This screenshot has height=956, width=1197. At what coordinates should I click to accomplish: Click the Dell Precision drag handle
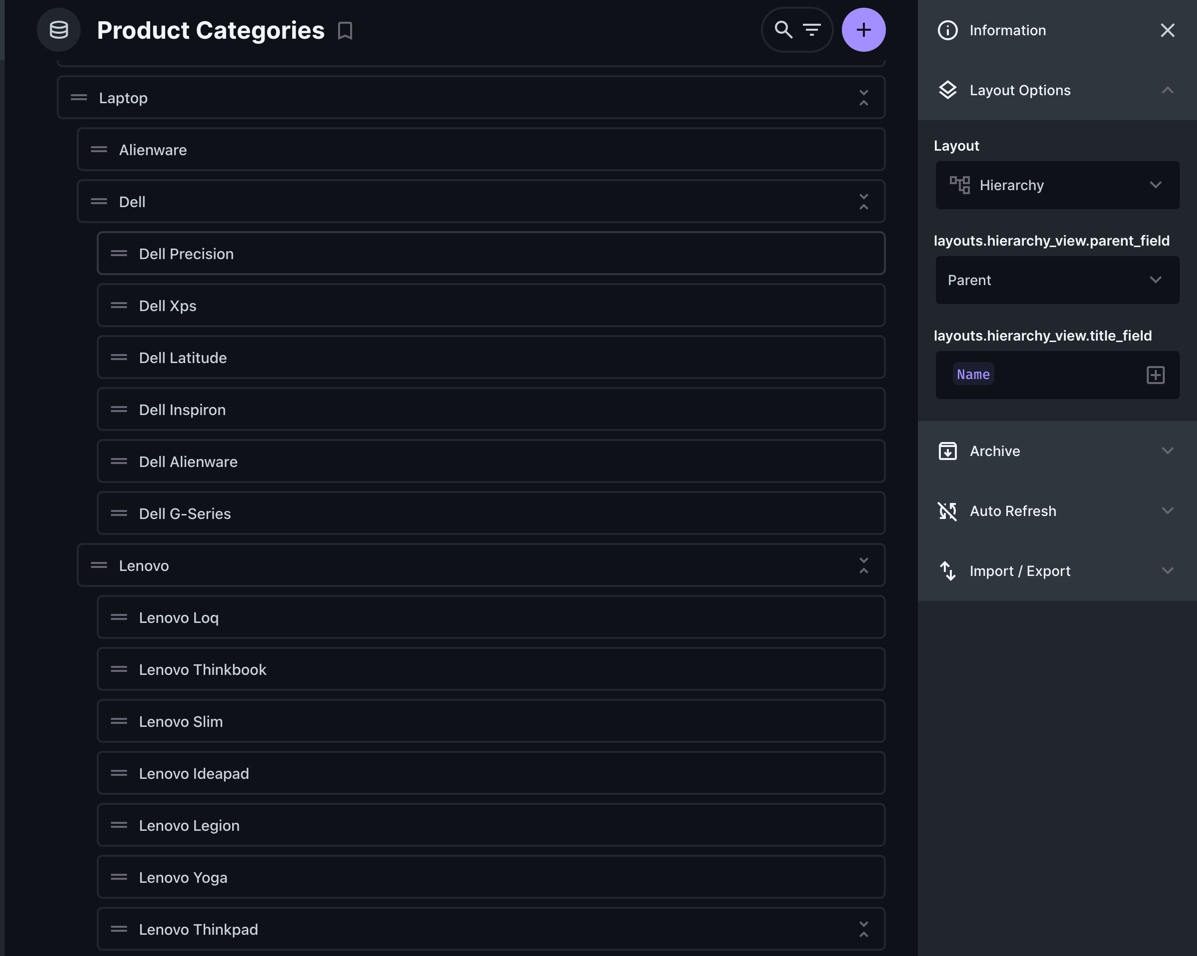[x=118, y=254]
